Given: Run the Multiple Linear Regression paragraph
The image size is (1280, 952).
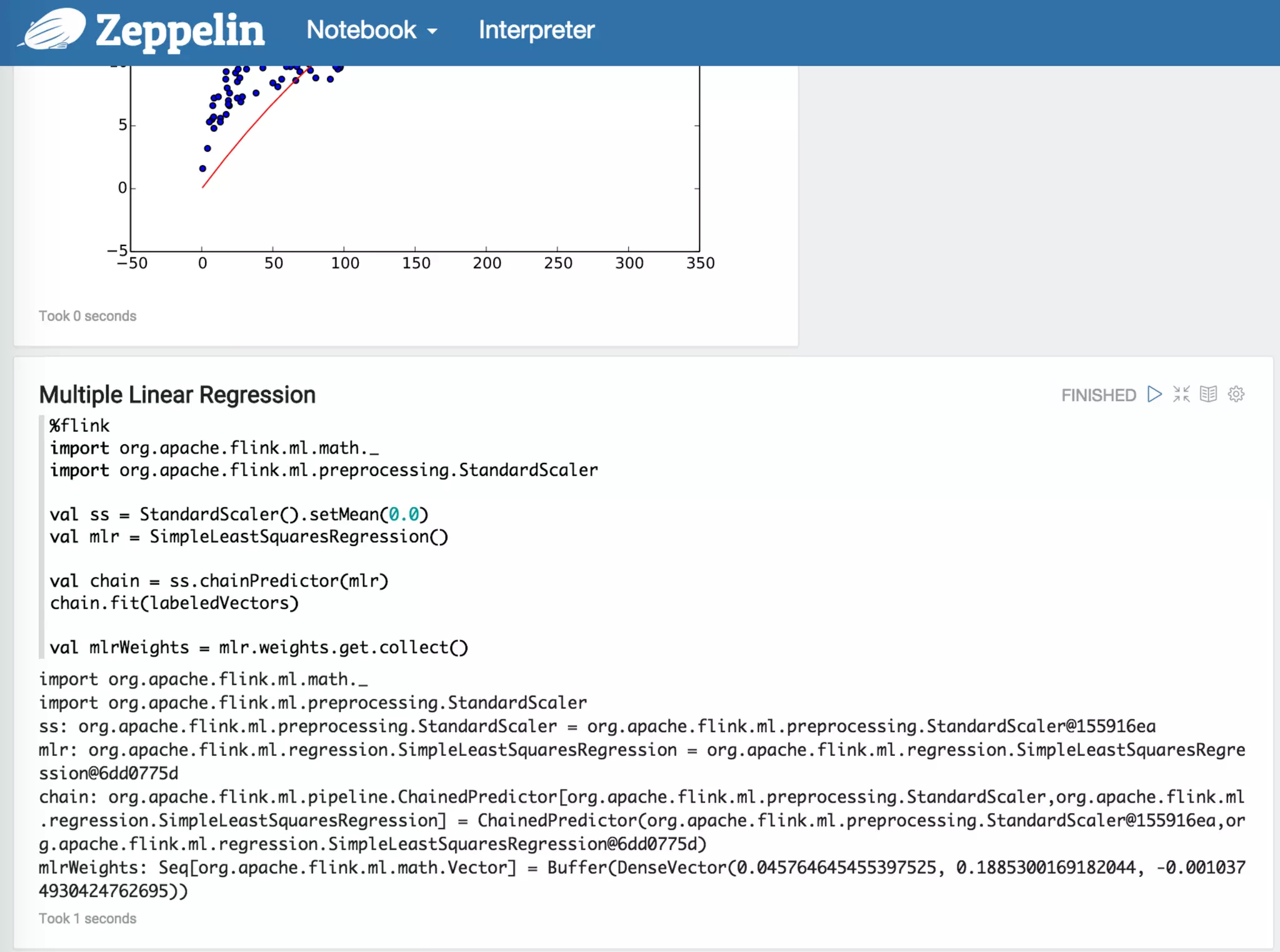Looking at the screenshot, I should click(x=1154, y=394).
